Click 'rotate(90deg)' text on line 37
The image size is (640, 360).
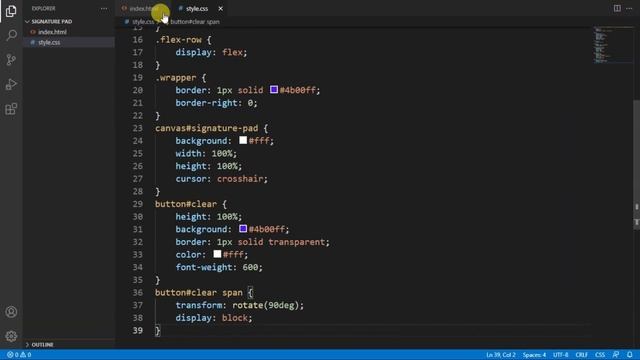coord(266,305)
